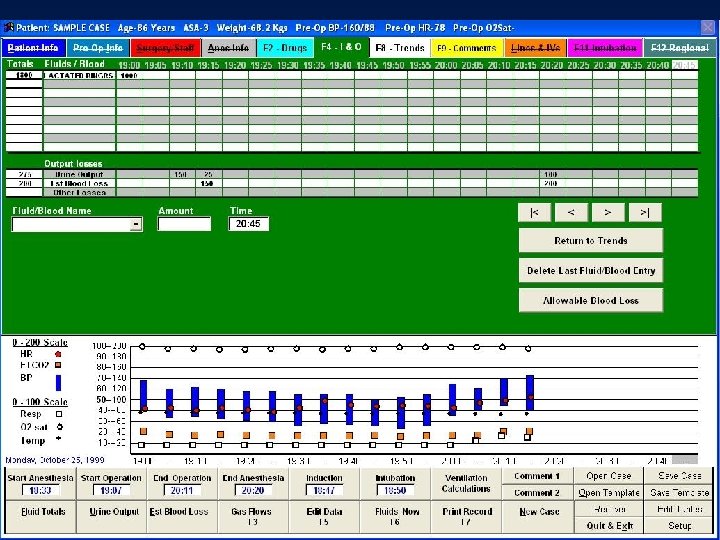Click the 20:00 time column header

coord(447,65)
